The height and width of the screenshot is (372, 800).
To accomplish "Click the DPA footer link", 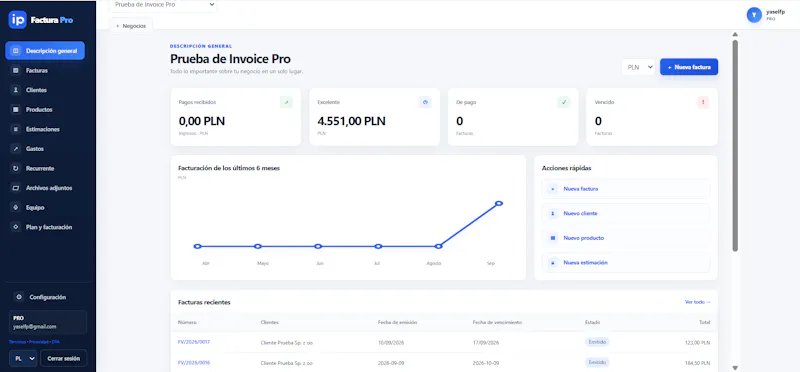I will point(56,342).
